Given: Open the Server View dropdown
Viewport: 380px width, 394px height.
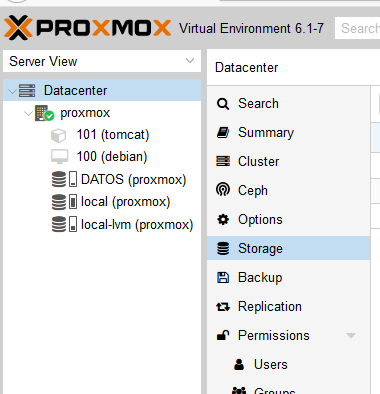Looking at the screenshot, I should pos(102,61).
